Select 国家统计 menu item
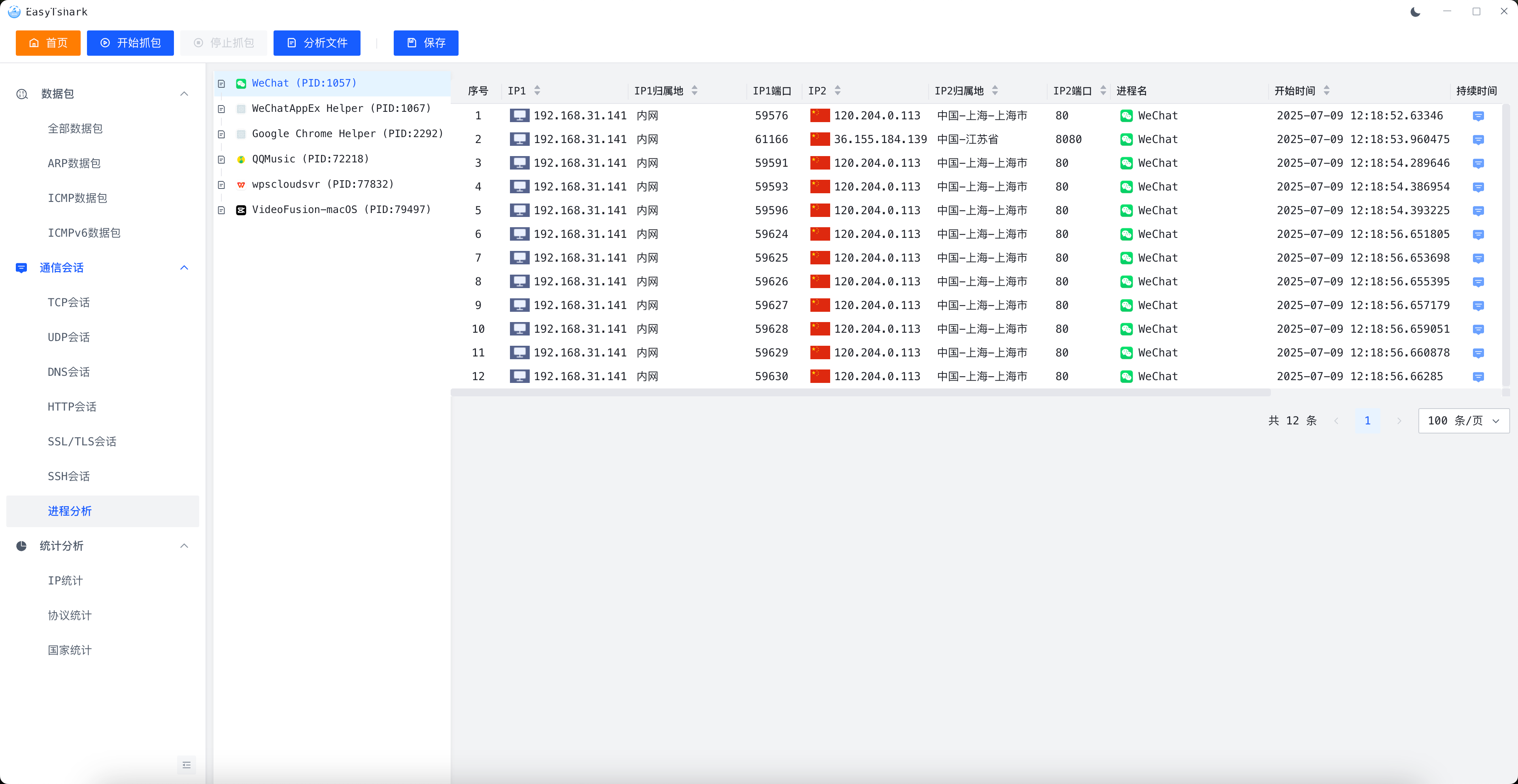The height and width of the screenshot is (784, 1518). (x=70, y=650)
